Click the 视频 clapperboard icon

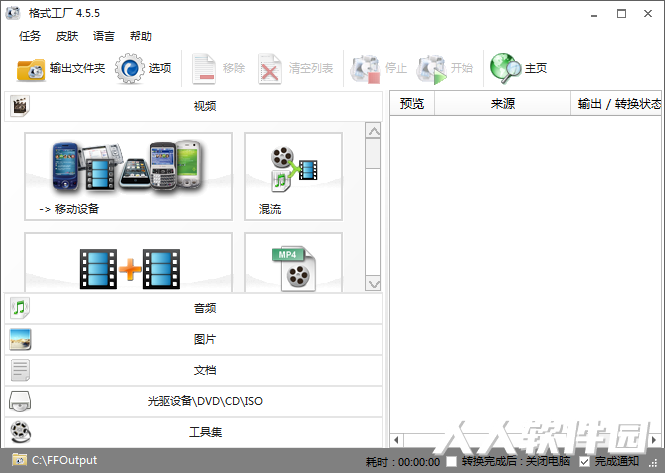coord(20,106)
